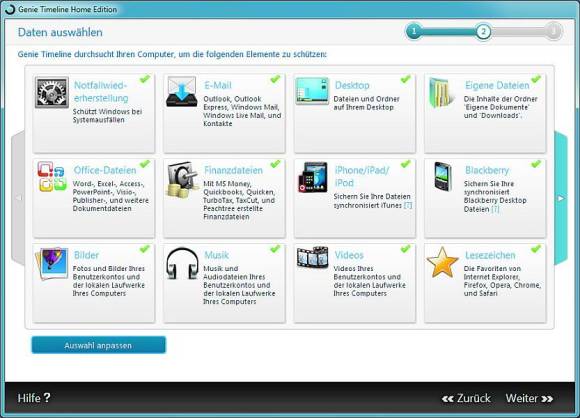
Task: Toggle checkmark on Finanzdateien tile
Action: coord(275,164)
